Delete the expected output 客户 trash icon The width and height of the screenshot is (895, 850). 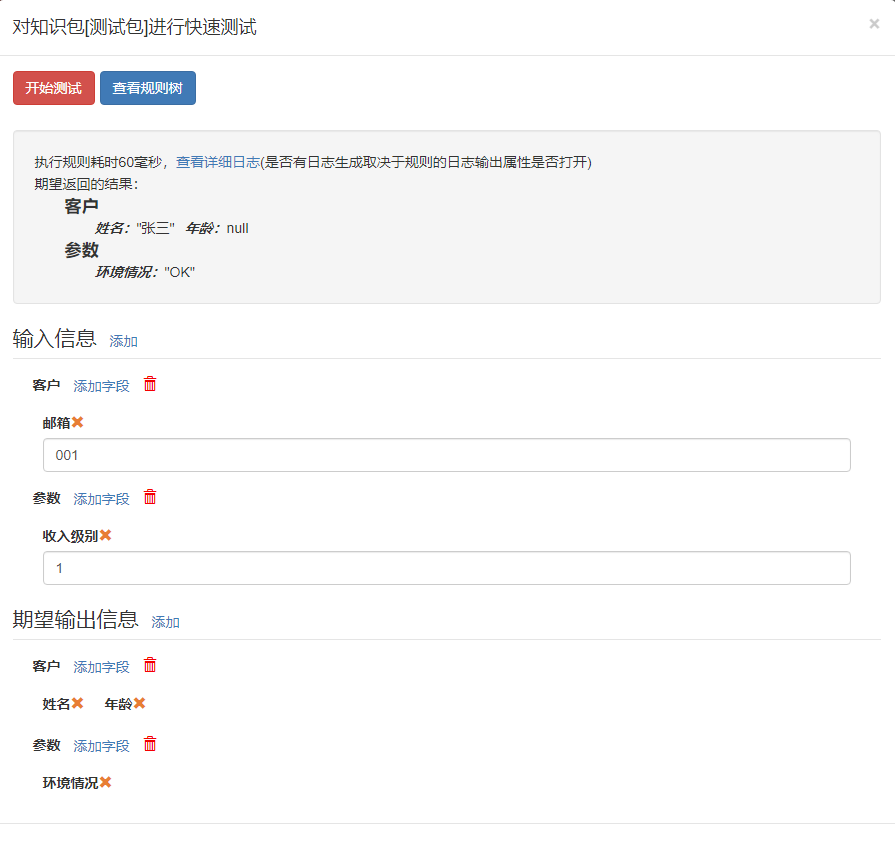[x=150, y=665]
